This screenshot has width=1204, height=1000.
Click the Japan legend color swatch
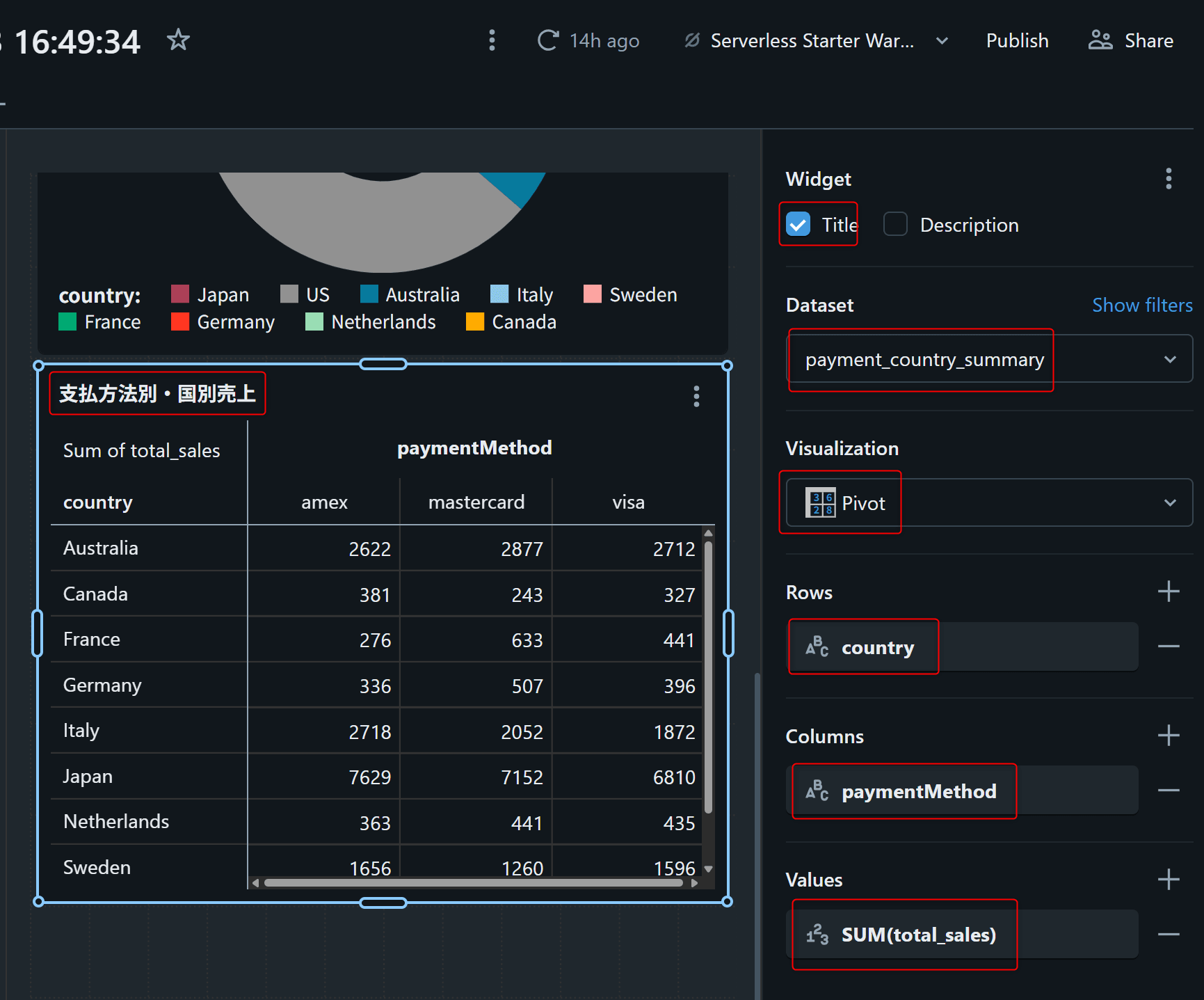180,294
